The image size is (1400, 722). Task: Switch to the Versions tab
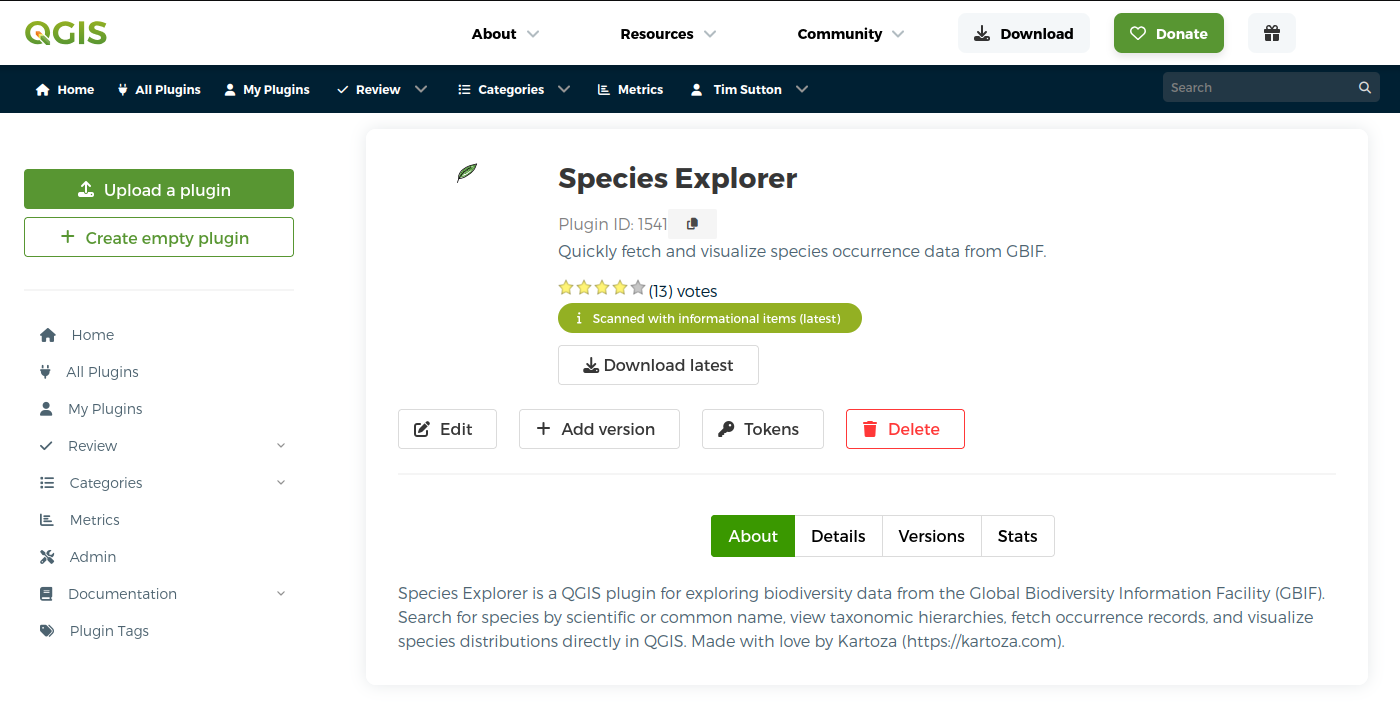tap(931, 536)
